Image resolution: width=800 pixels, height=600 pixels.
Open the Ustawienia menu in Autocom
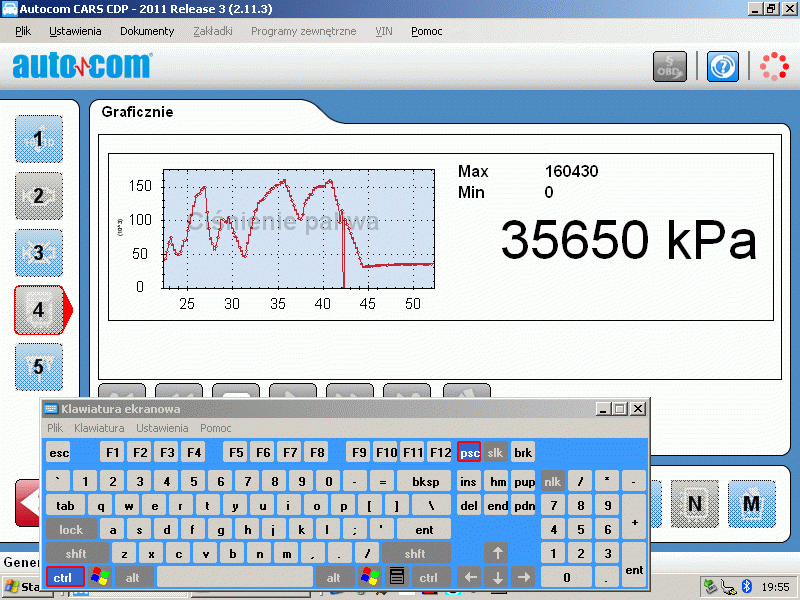75,31
